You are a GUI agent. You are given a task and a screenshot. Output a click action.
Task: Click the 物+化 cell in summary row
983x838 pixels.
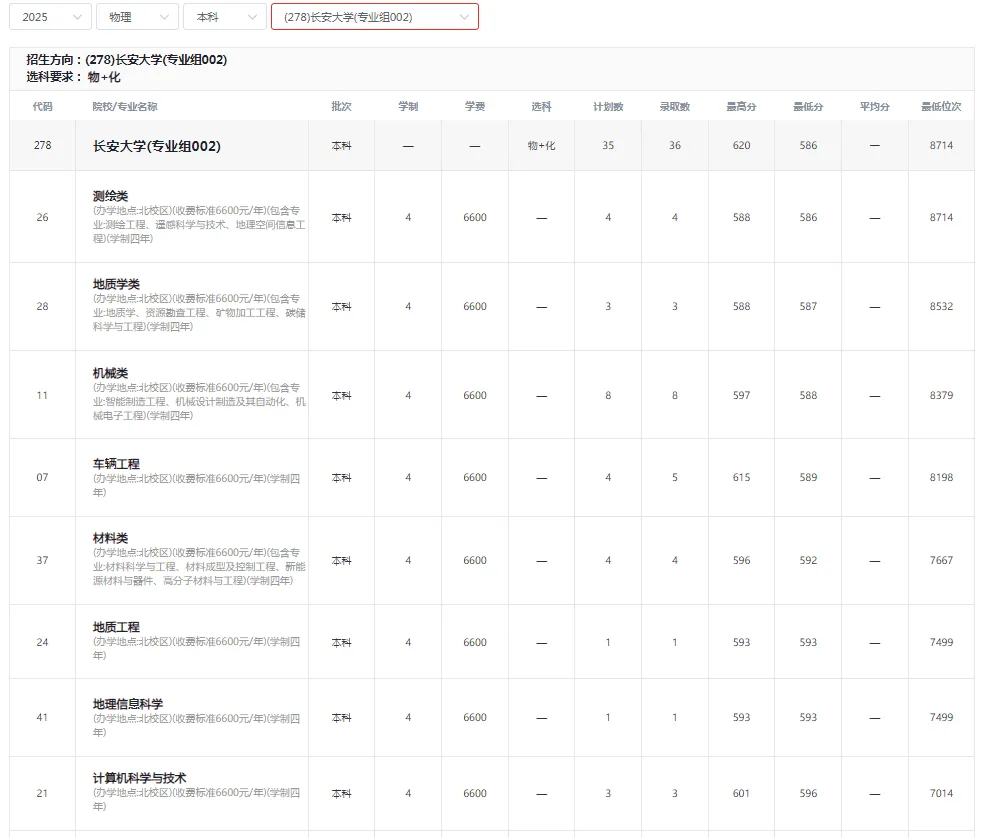tap(542, 145)
